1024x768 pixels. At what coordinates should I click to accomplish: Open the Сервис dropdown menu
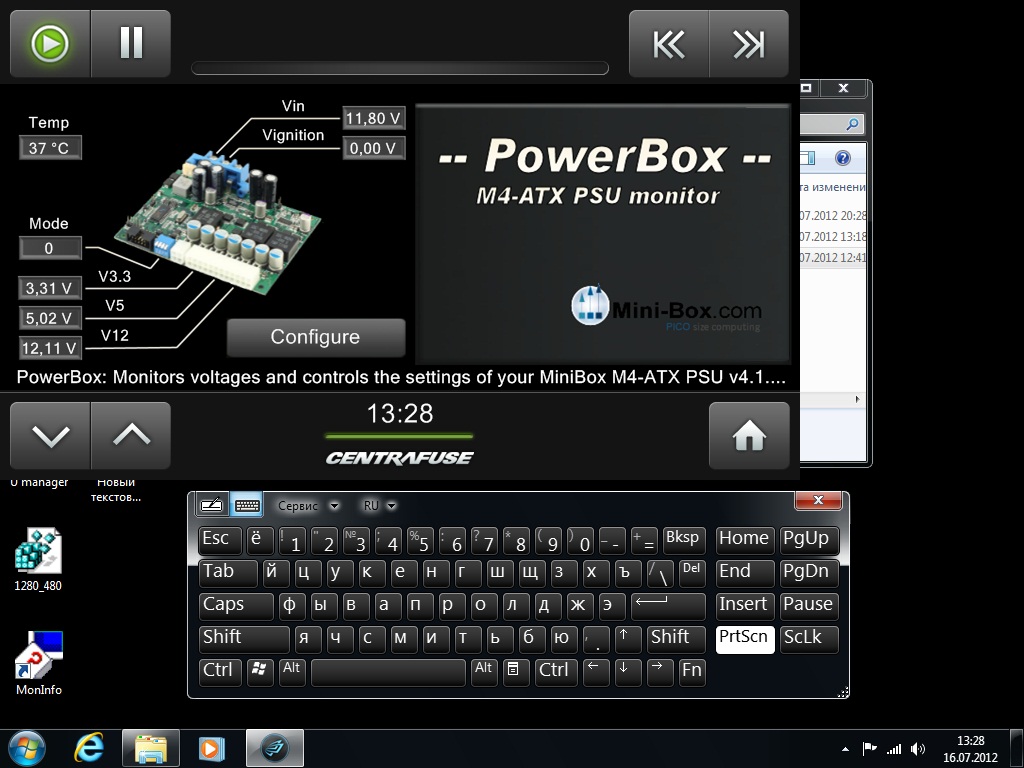(x=308, y=506)
